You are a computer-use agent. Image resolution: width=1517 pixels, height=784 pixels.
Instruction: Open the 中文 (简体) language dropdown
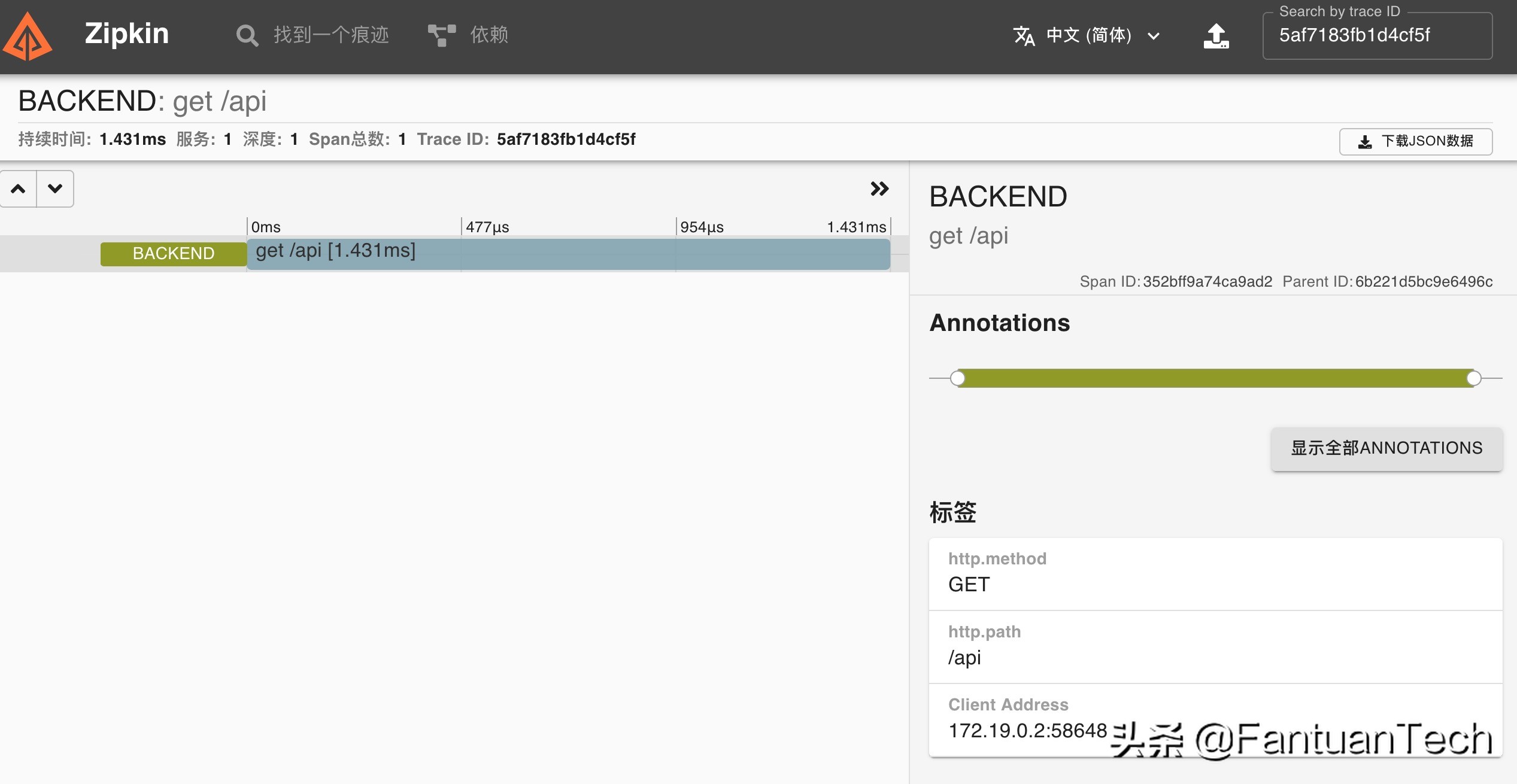[x=1087, y=36]
